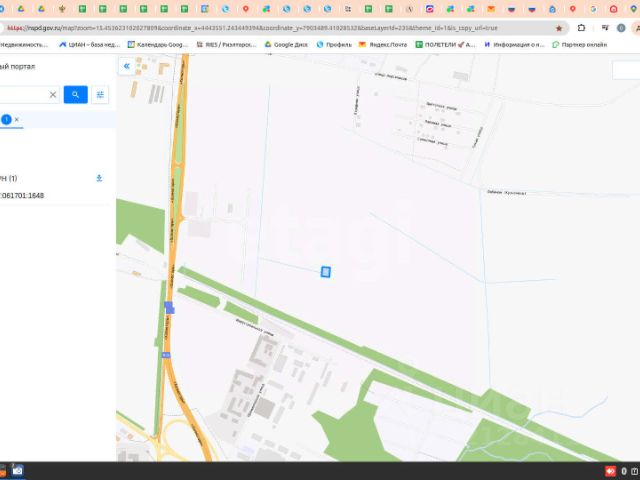Open the Недвижимость bookmark
640x480 pixels.
[x=24, y=44]
